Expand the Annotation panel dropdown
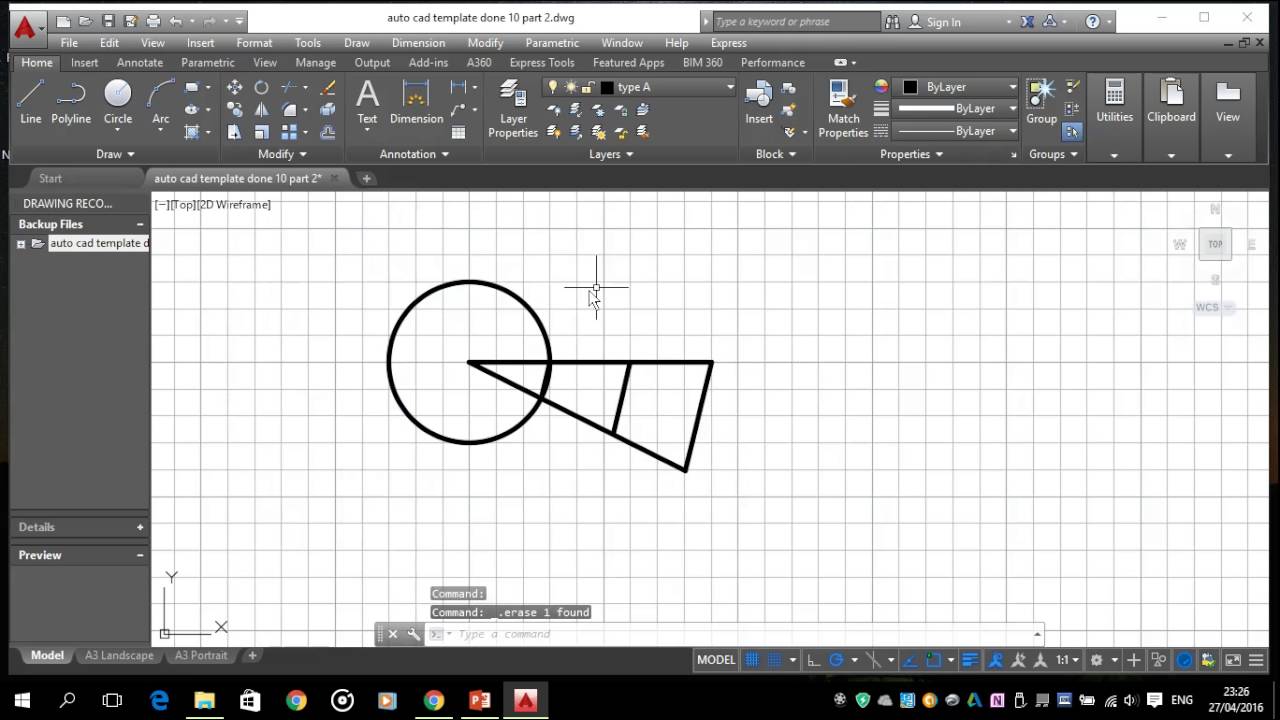The image size is (1280, 720). point(414,154)
